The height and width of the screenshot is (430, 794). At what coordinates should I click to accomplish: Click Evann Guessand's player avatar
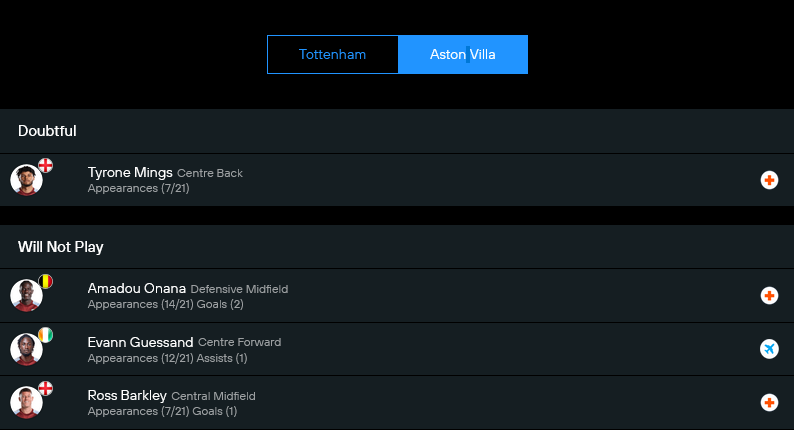[x=26, y=350]
